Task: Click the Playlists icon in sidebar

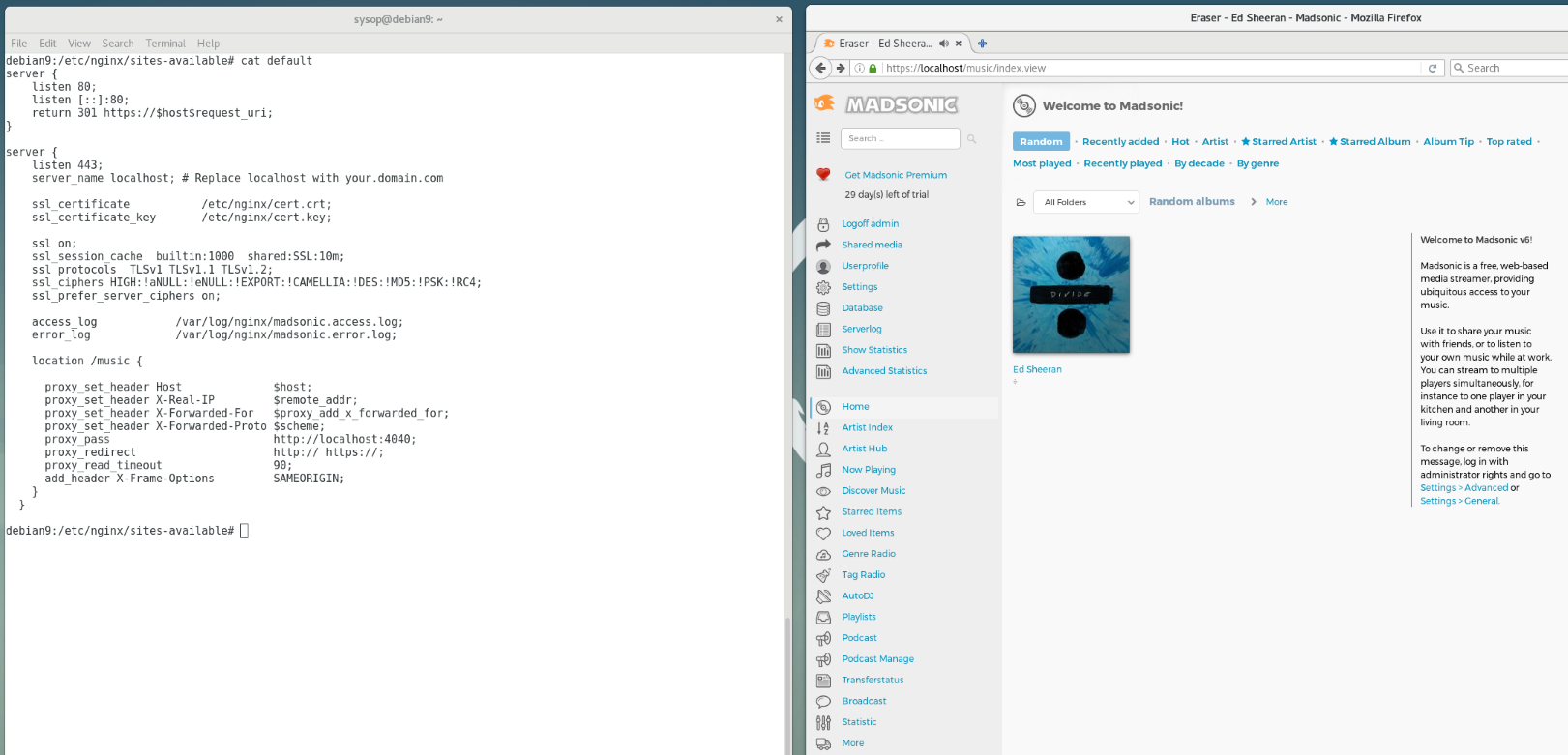Action: click(823, 617)
